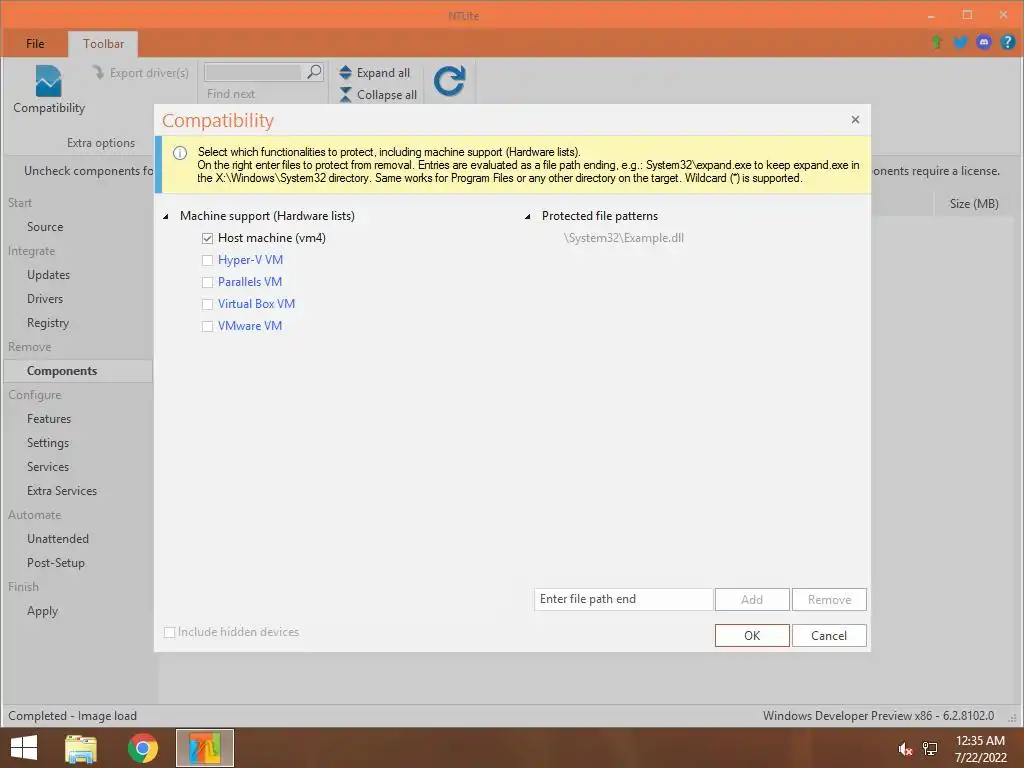The image size is (1024, 768).
Task: Click Cancel in the Compatibility dialog
Action: point(829,635)
